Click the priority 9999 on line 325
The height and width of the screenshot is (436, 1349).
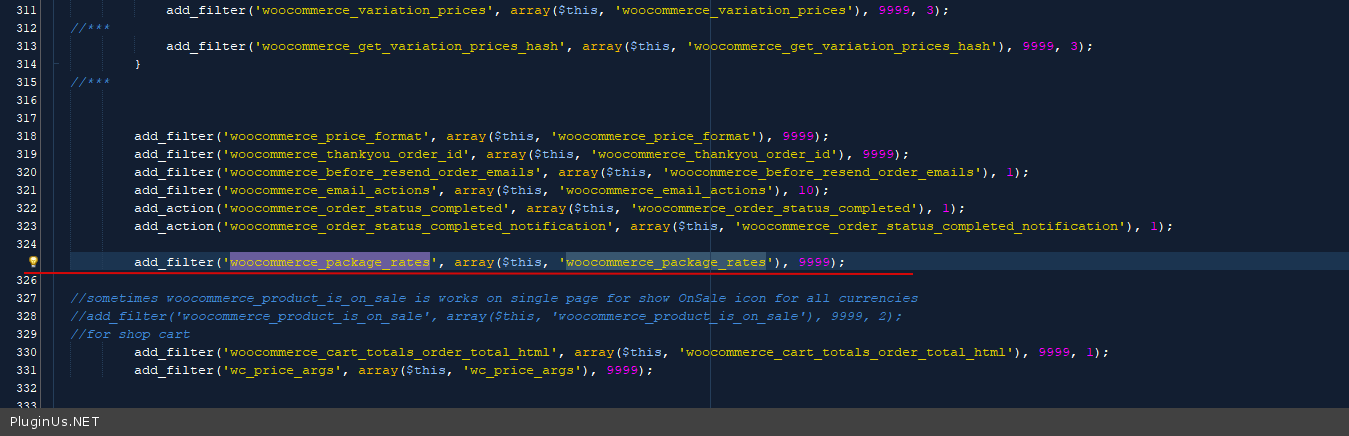[814, 262]
